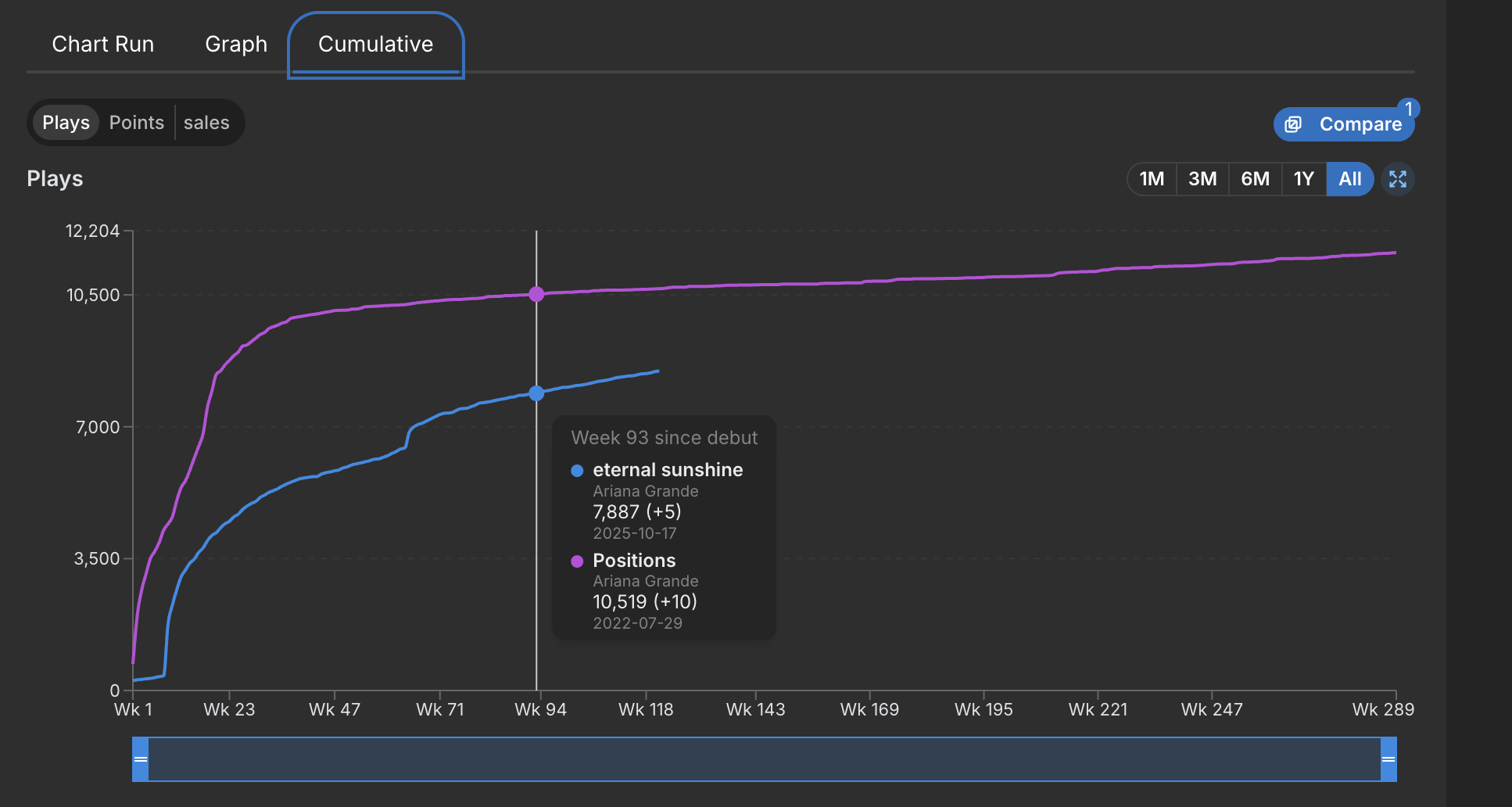Click the range selector bar body
This screenshot has height=807, width=1512.
pyautogui.click(x=765, y=759)
